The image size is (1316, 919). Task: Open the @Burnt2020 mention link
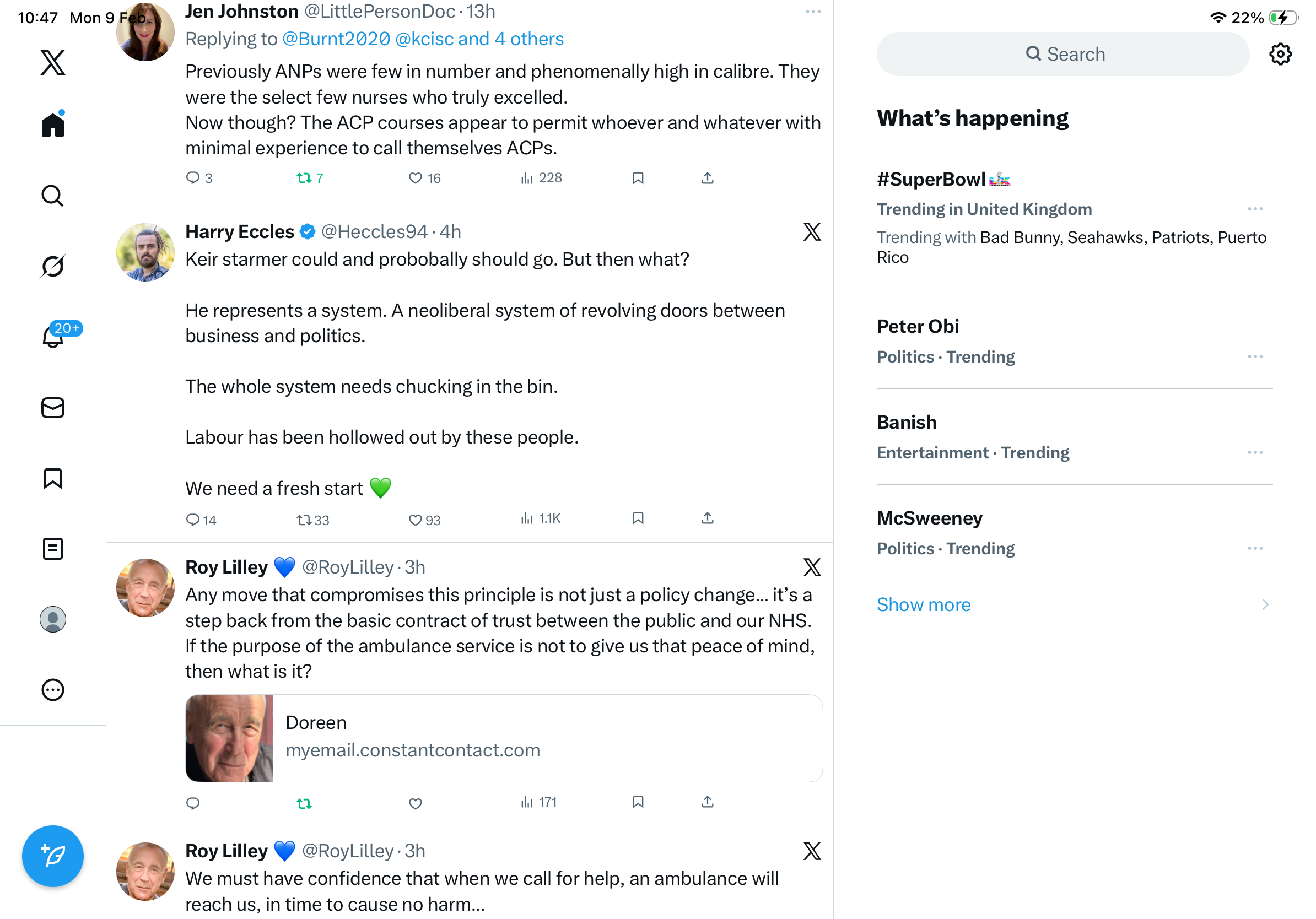click(336, 39)
